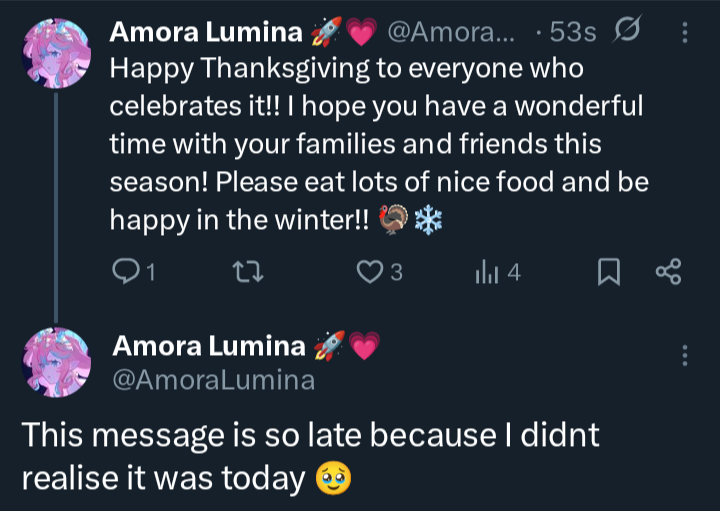Image resolution: width=720 pixels, height=511 pixels.
Task: Click the slashed-circle icon beside 53s
Action: [x=625, y=33]
